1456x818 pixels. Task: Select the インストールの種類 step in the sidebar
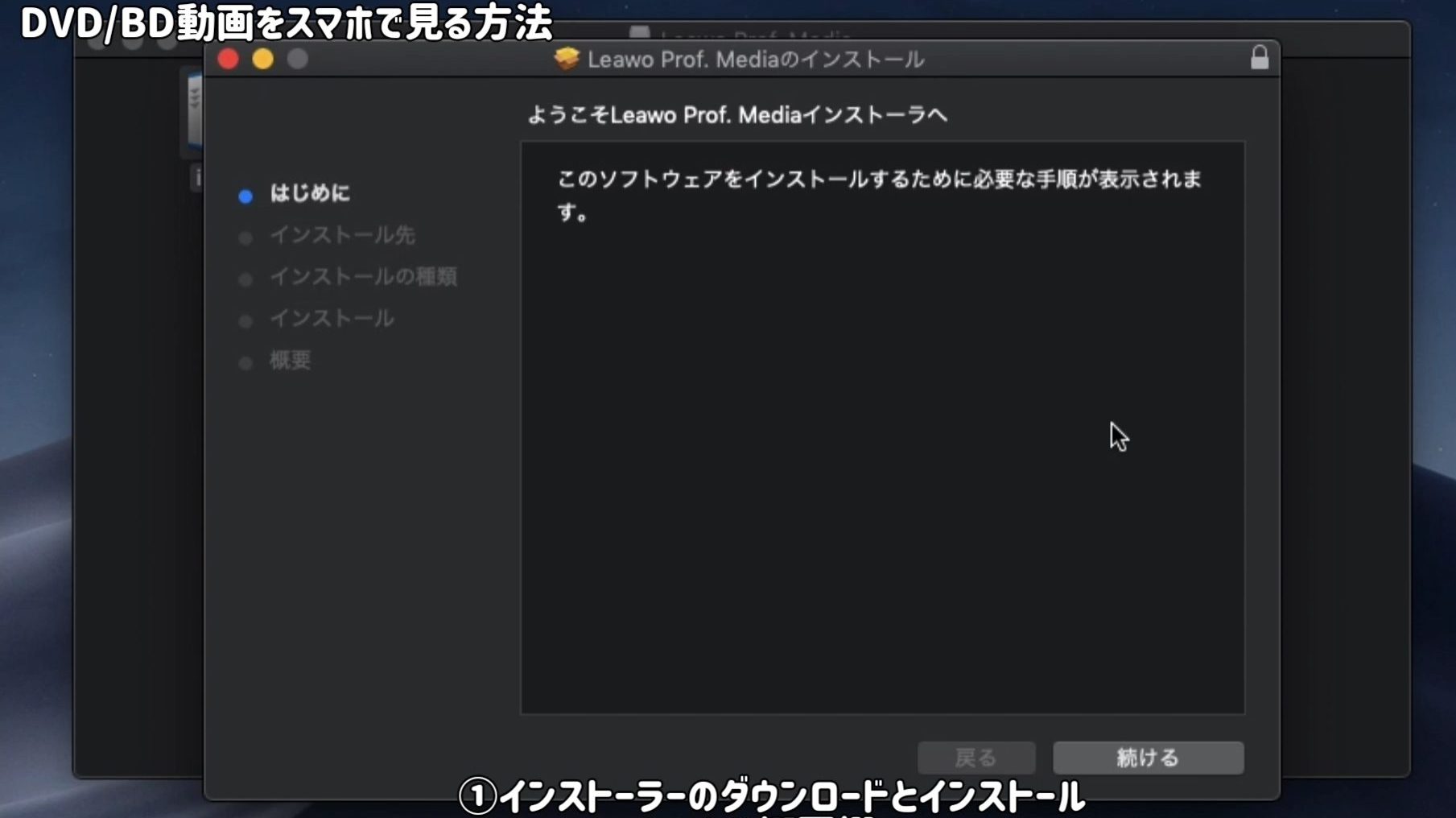pos(363,277)
